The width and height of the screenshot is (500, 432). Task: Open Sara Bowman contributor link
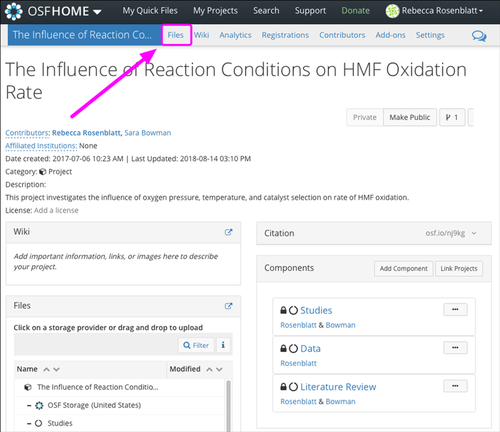click(x=148, y=133)
